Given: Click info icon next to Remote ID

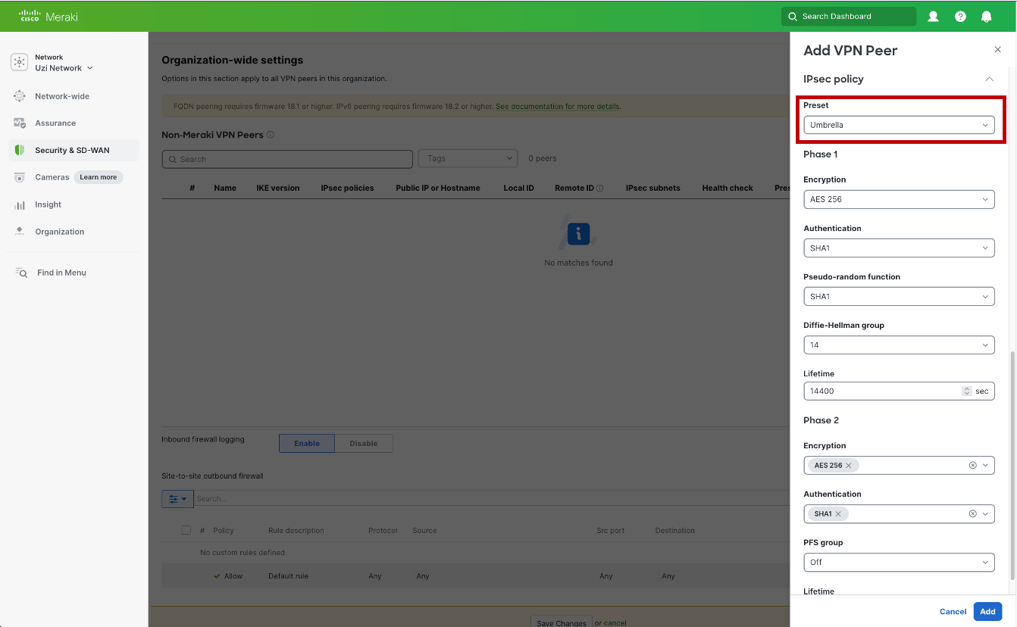Looking at the screenshot, I should pyautogui.click(x=599, y=188).
